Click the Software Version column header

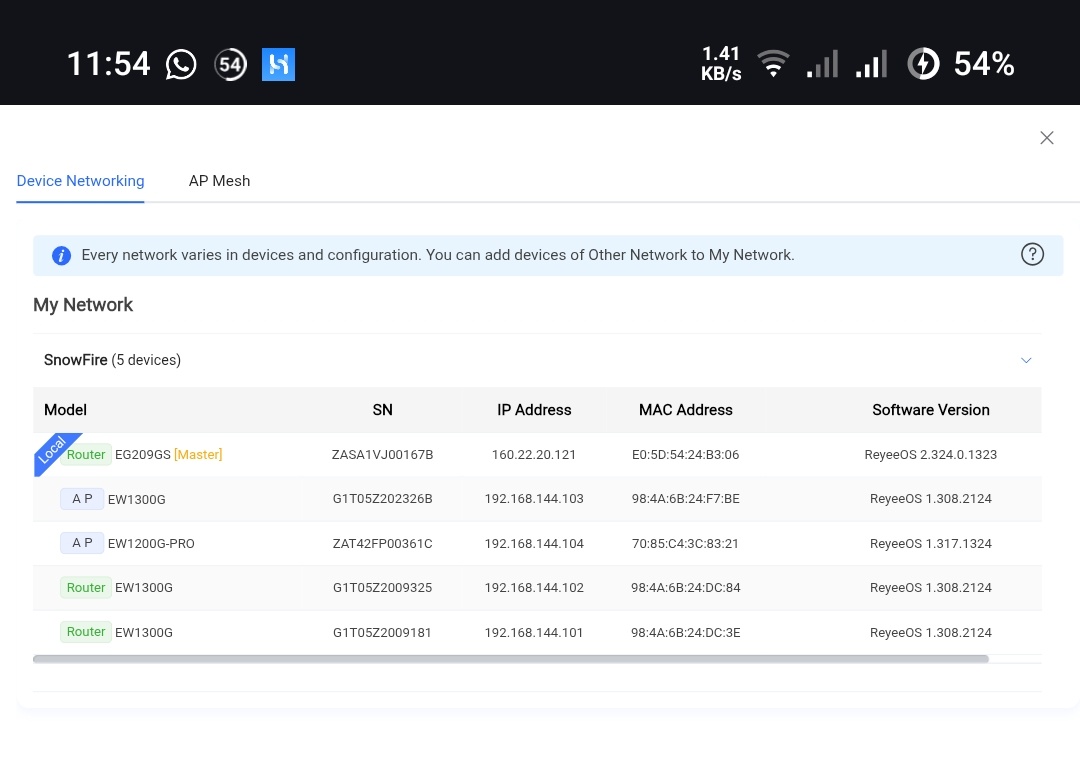pos(931,410)
